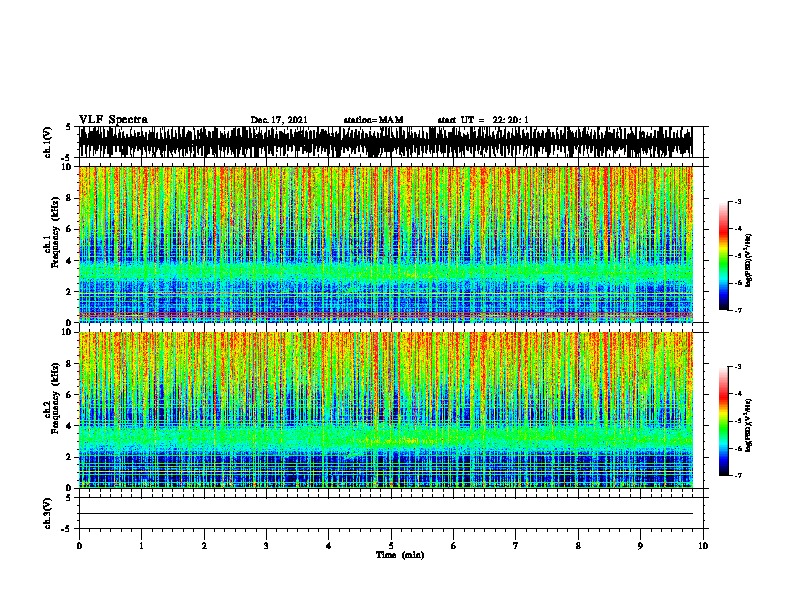Viewport: 792px width, 612px height.
Task: Click the ch.1(V) waveform axis label
Action: tap(48, 142)
